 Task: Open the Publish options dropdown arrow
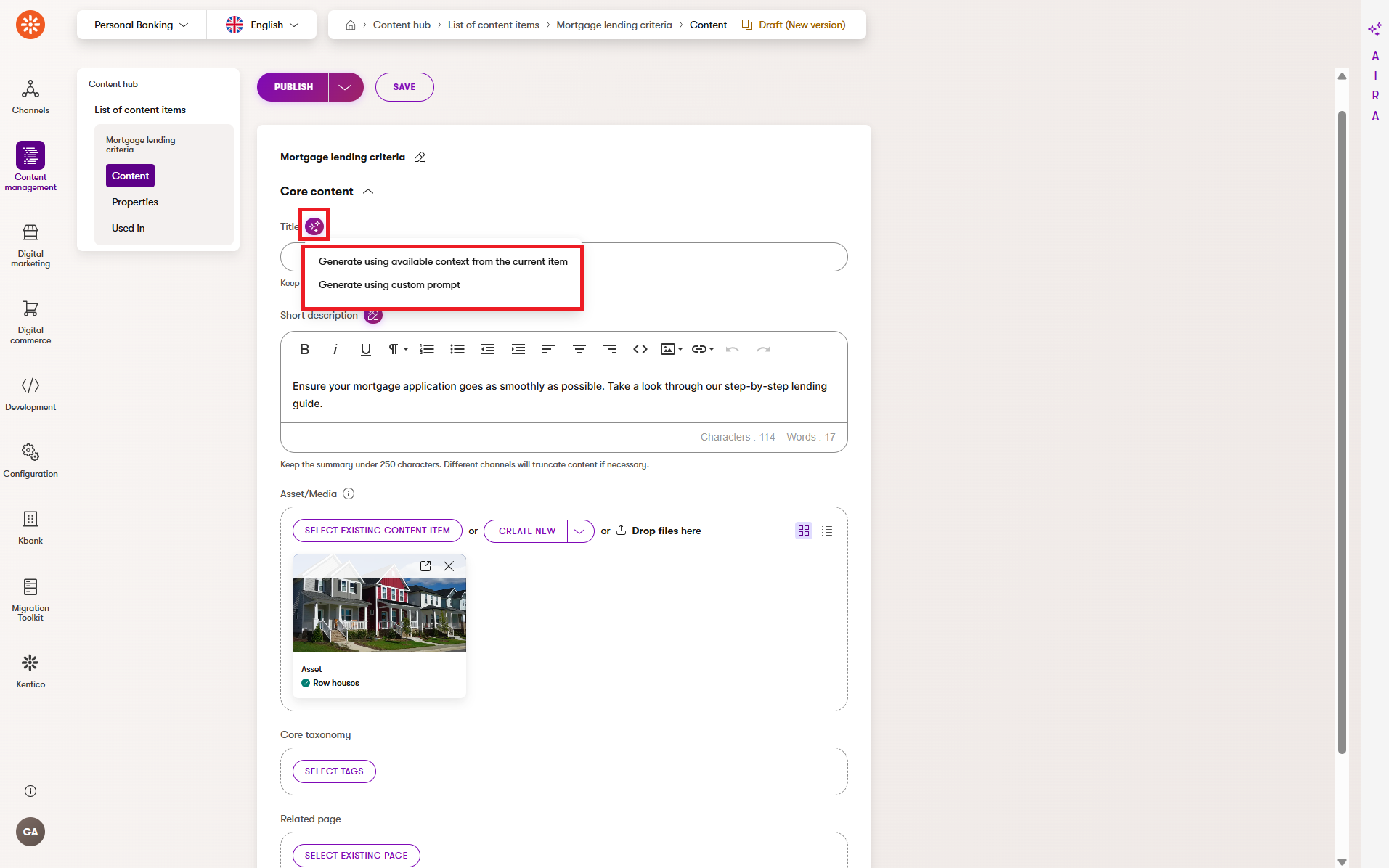click(343, 86)
